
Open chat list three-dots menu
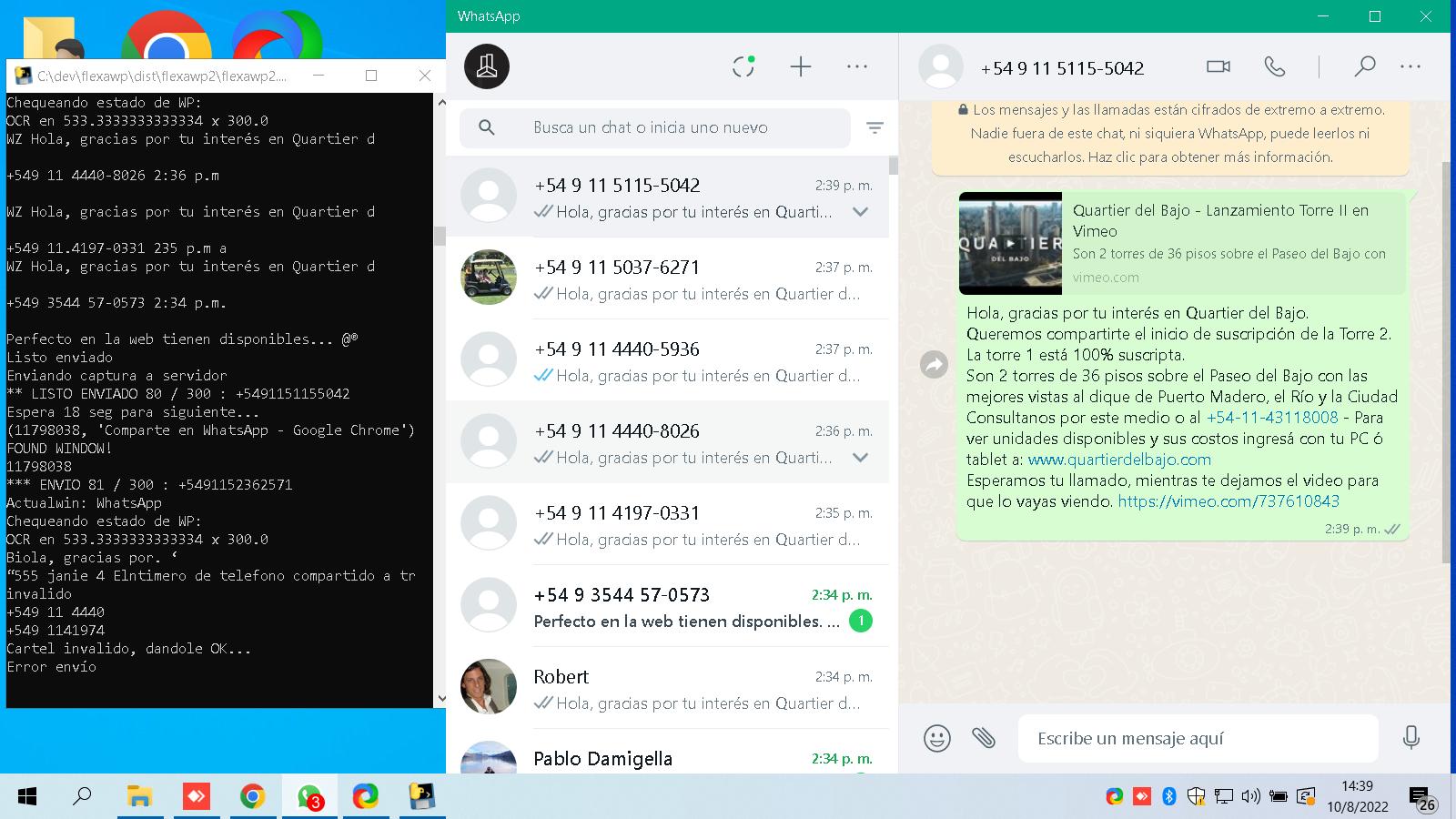[857, 66]
